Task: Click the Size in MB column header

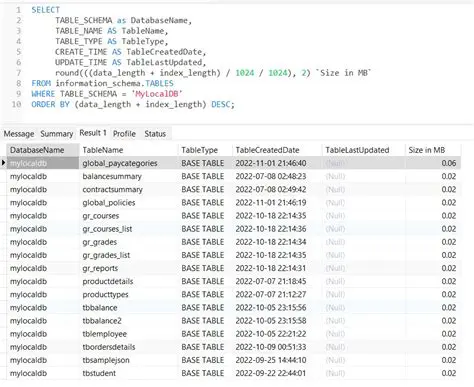Action: (433, 150)
